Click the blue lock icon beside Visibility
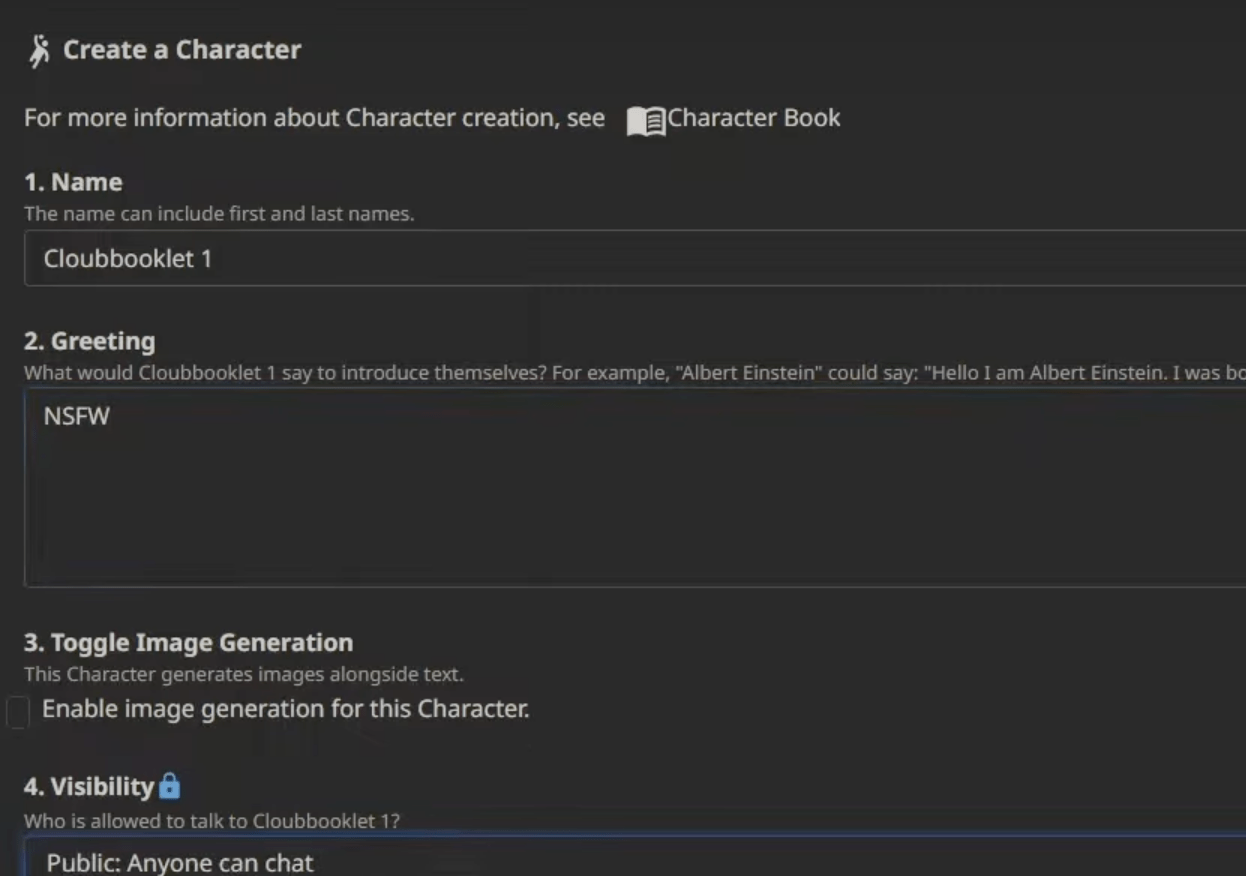The height and width of the screenshot is (876, 1246). tap(169, 785)
